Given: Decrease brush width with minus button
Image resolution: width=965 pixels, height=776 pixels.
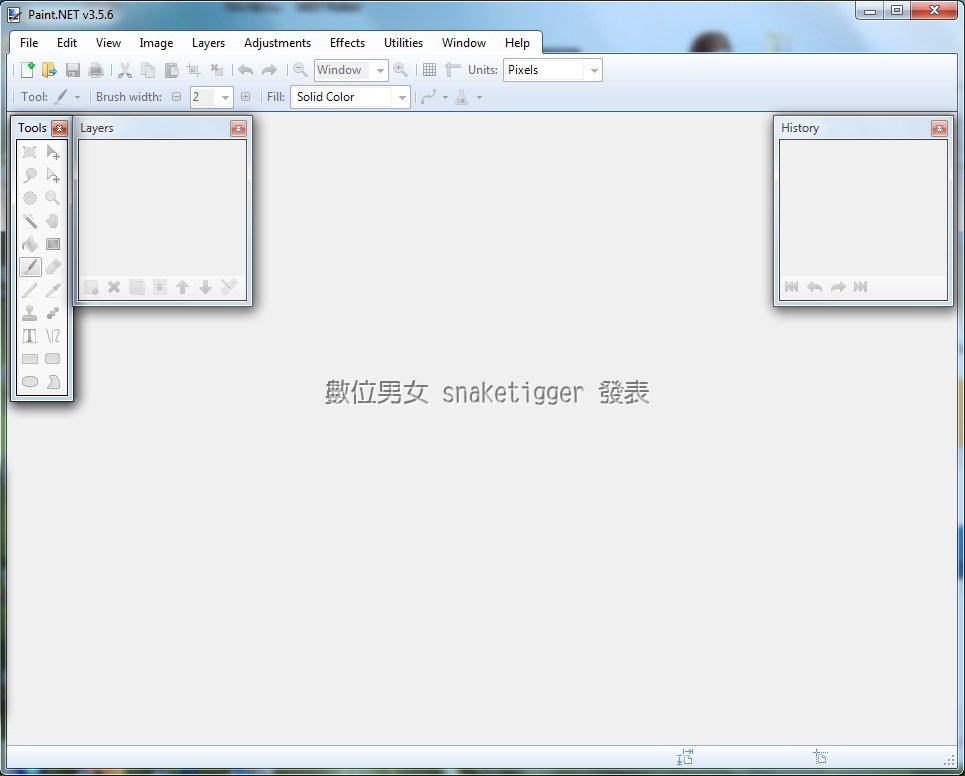Looking at the screenshot, I should (177, 97).
